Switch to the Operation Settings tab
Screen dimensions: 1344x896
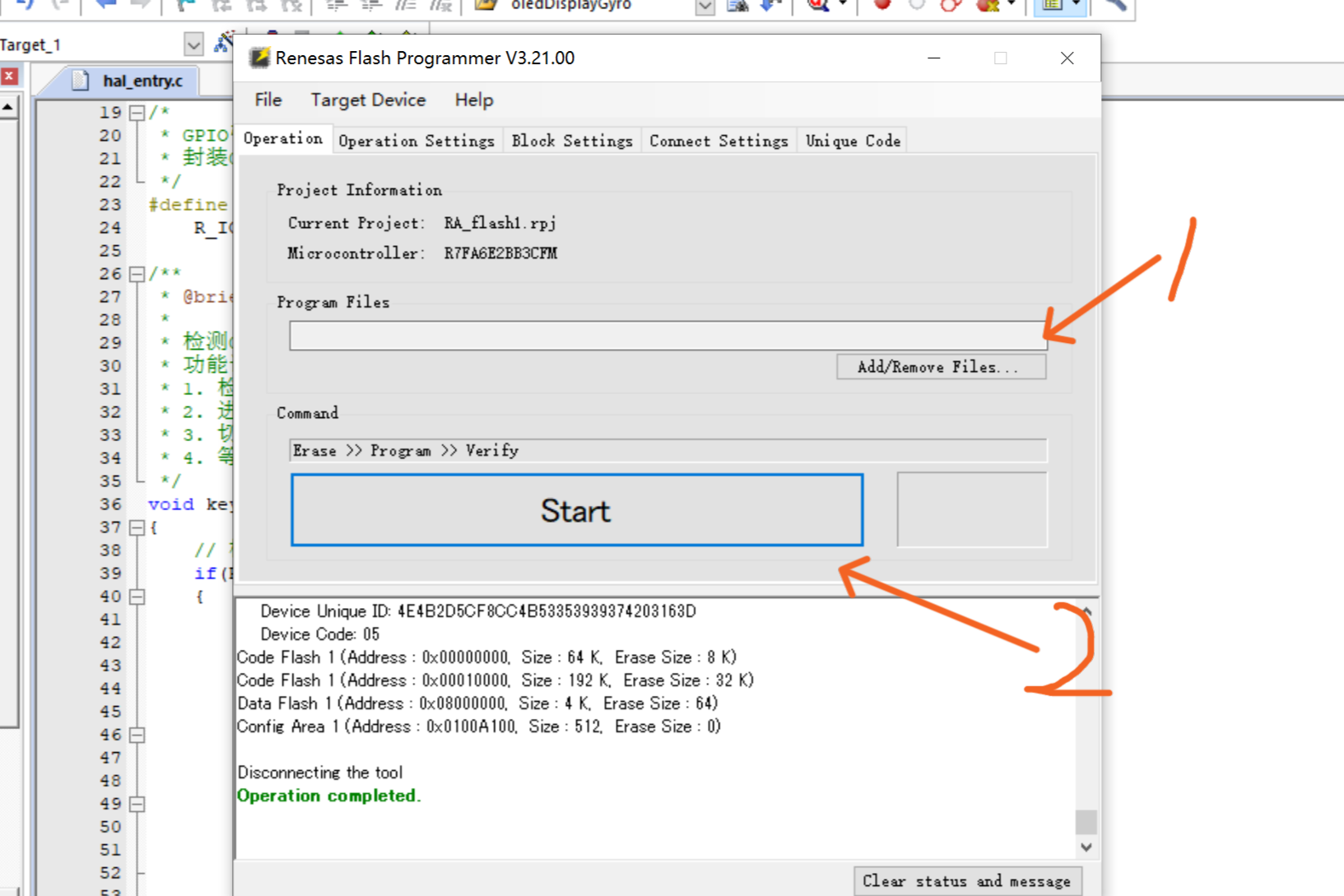416,141
